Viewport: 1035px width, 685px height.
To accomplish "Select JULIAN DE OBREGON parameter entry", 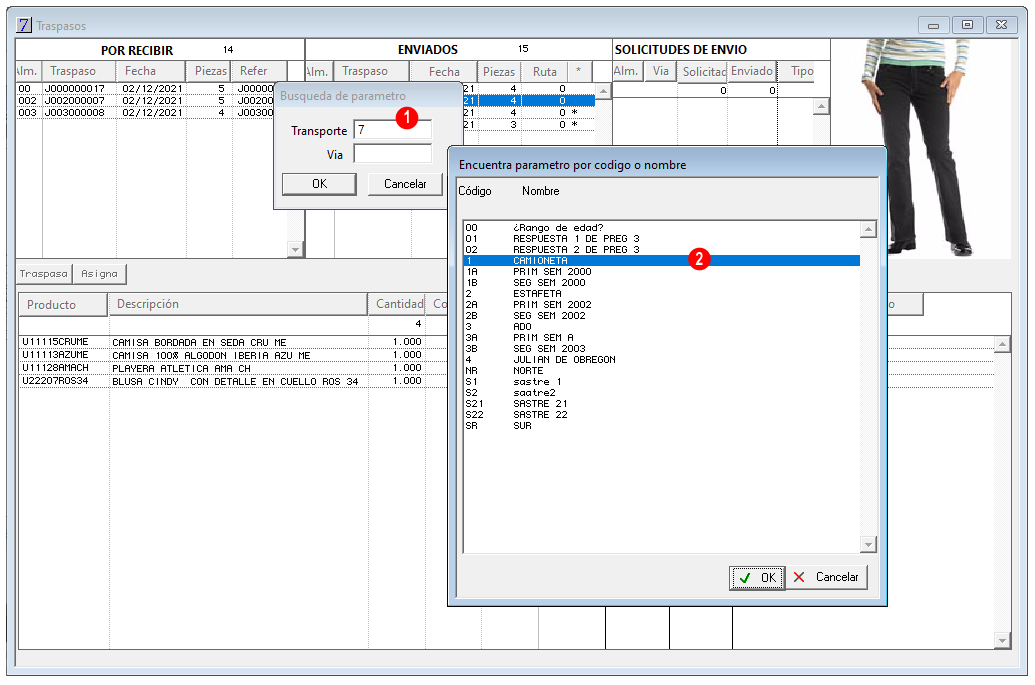I will click(x=661, y=360).
